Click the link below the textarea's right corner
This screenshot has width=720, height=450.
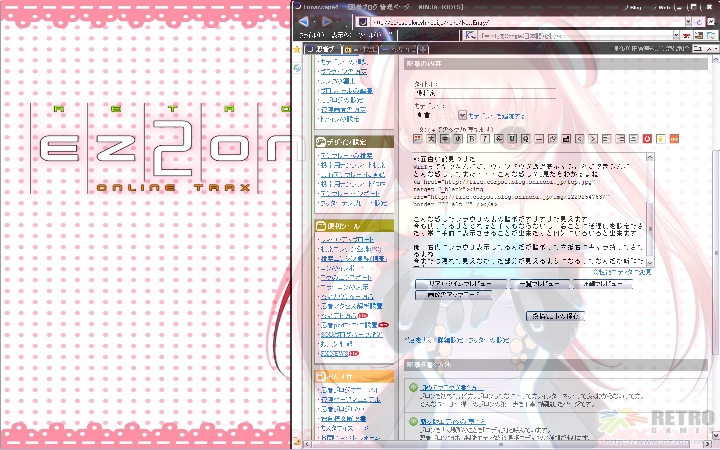click(622, 272)
